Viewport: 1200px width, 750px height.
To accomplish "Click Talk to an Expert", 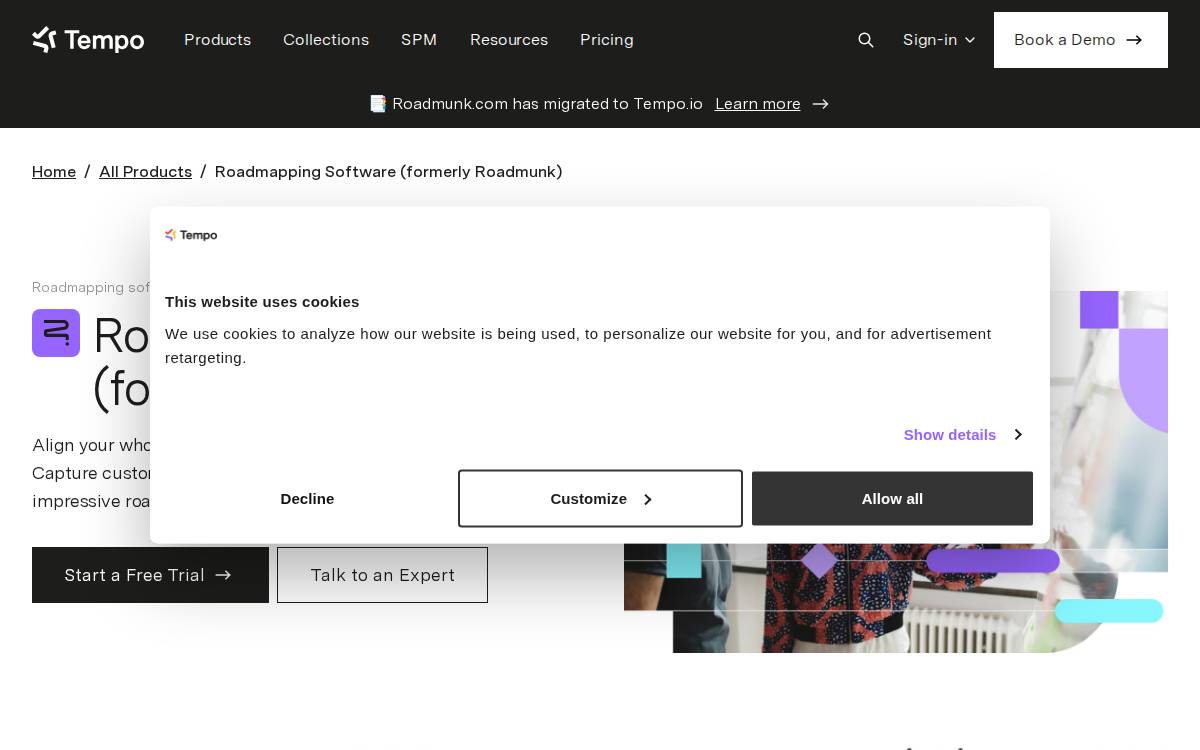I will point(382,575).
